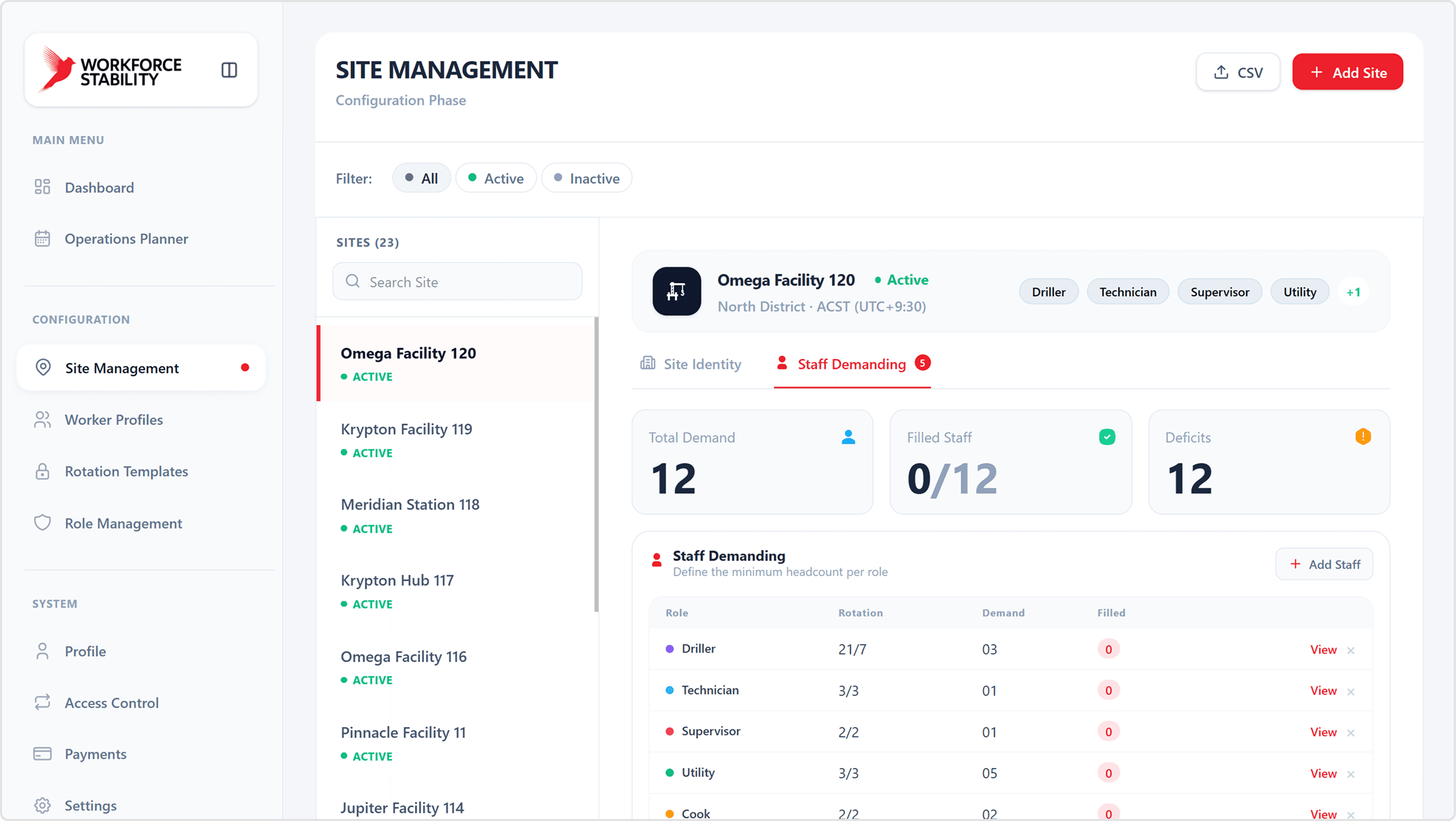The width and height of the screenshot is (1456, 821).
Task: Expand the +1 more roles badge
Action: pyautogui.click(x=1353, y=292)
